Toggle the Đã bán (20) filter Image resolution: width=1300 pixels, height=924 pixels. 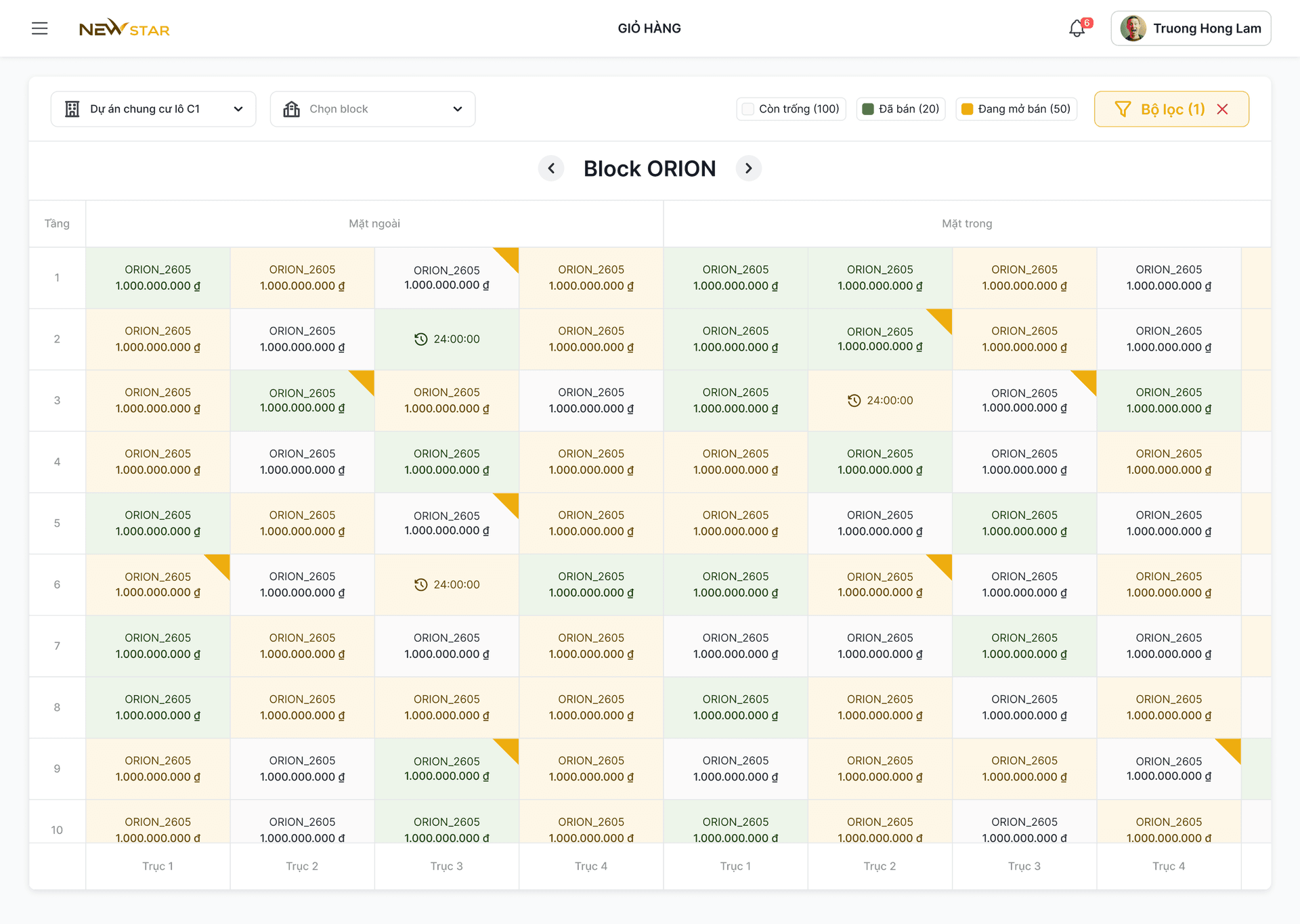click(x=901, y=109)
